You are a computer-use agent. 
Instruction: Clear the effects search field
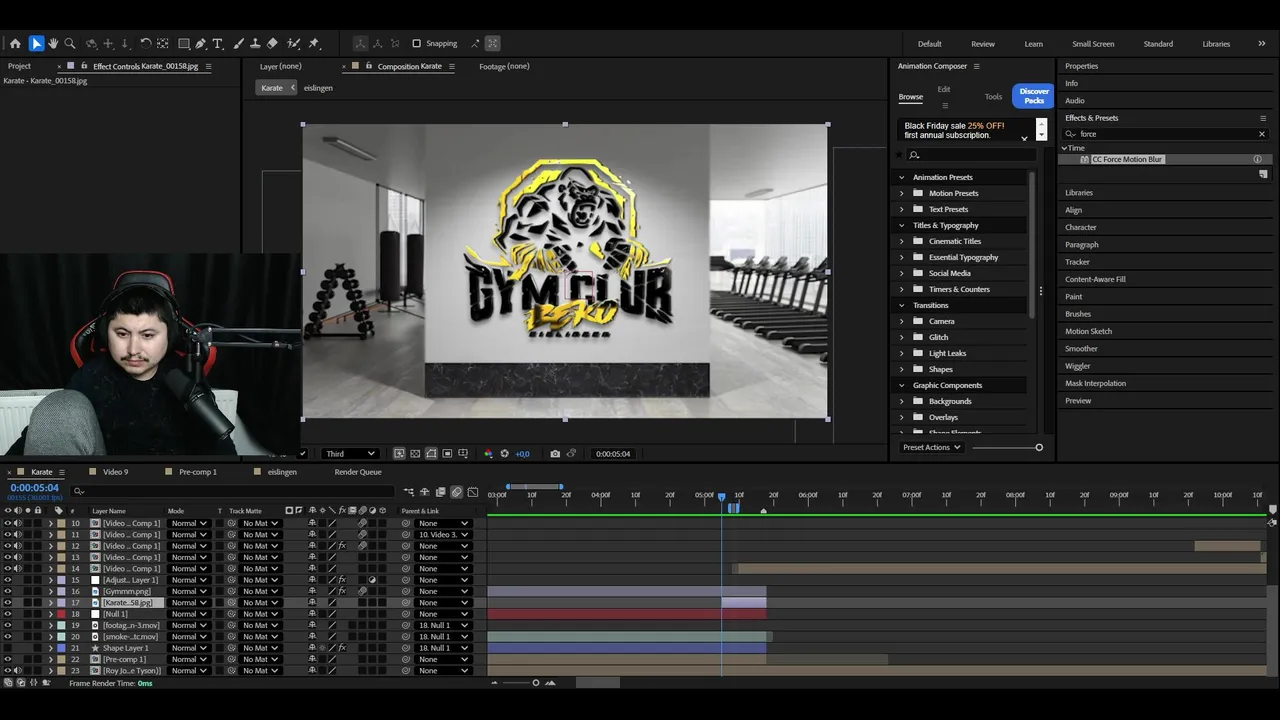coord(1261,134)
